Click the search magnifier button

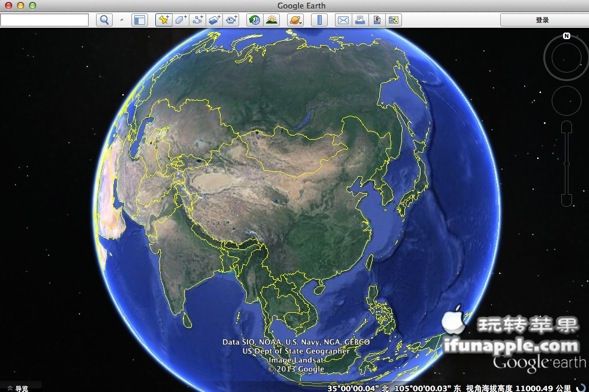point(104,20)
